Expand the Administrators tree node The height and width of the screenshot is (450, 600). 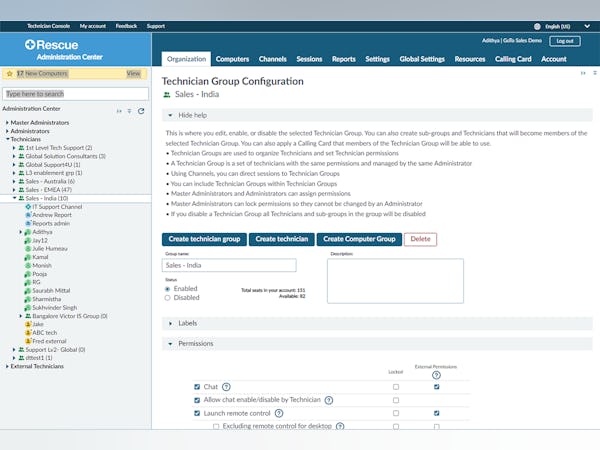(7, 131)
